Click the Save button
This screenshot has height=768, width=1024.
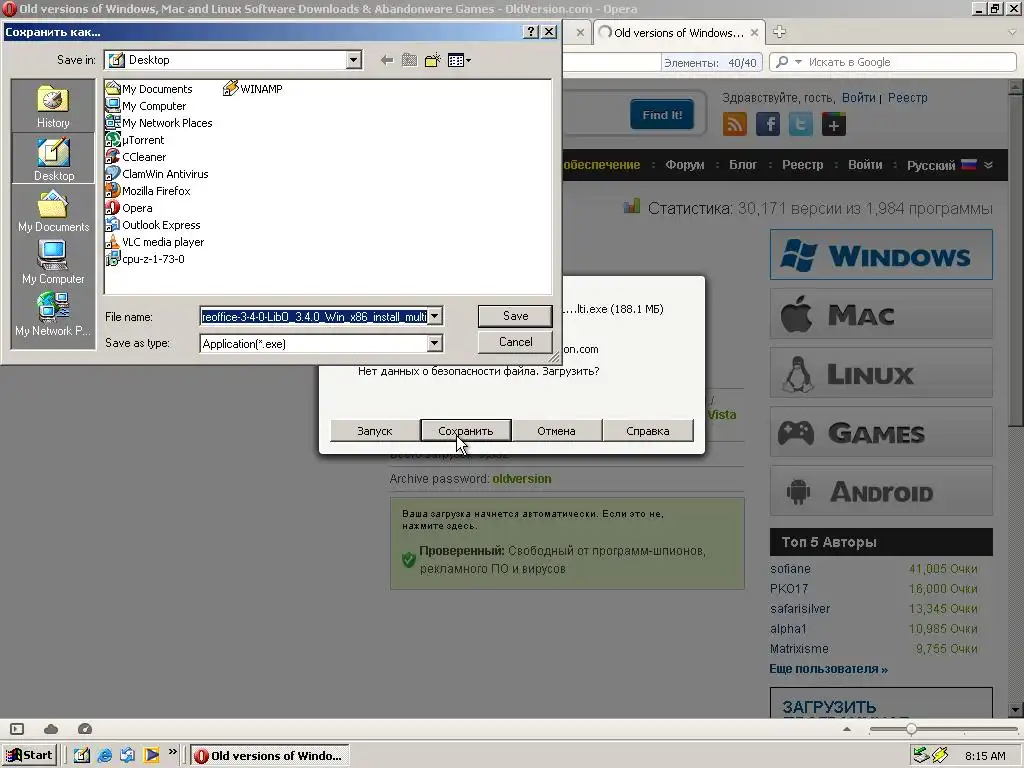pos(515,316)
